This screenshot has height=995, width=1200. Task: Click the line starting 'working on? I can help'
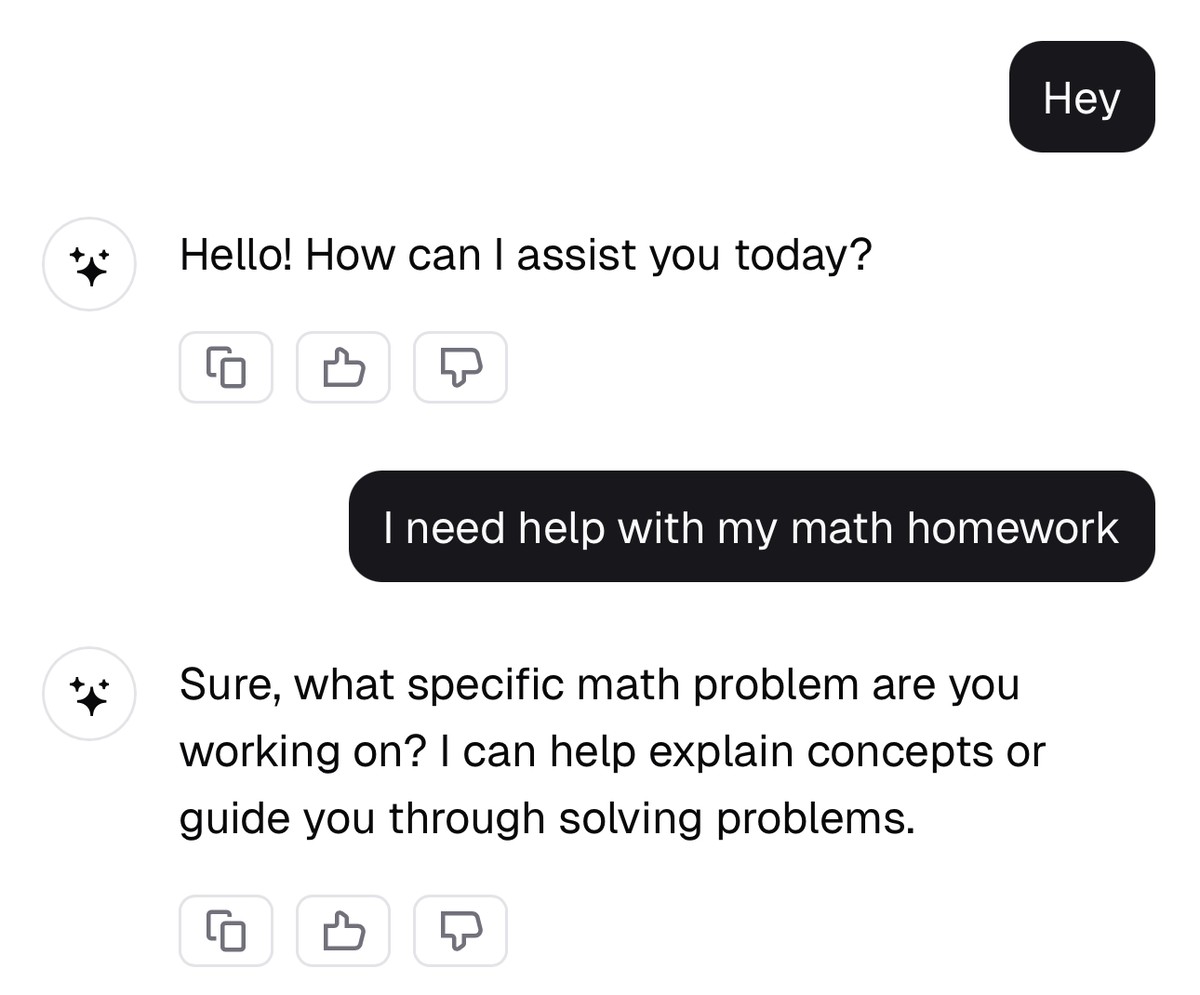(x=612, y=752)
